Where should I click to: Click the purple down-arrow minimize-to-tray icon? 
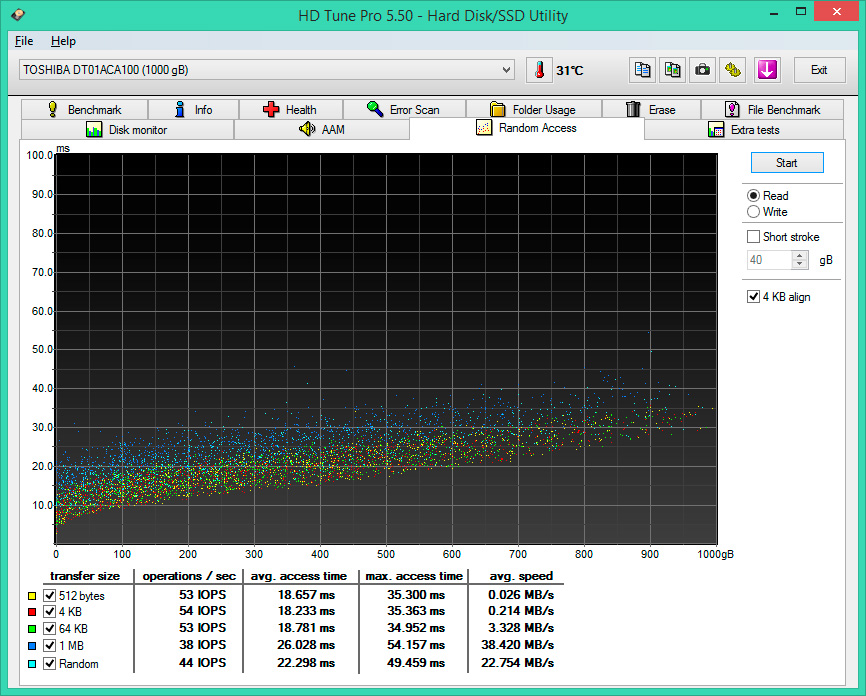[x=767, y=70]
